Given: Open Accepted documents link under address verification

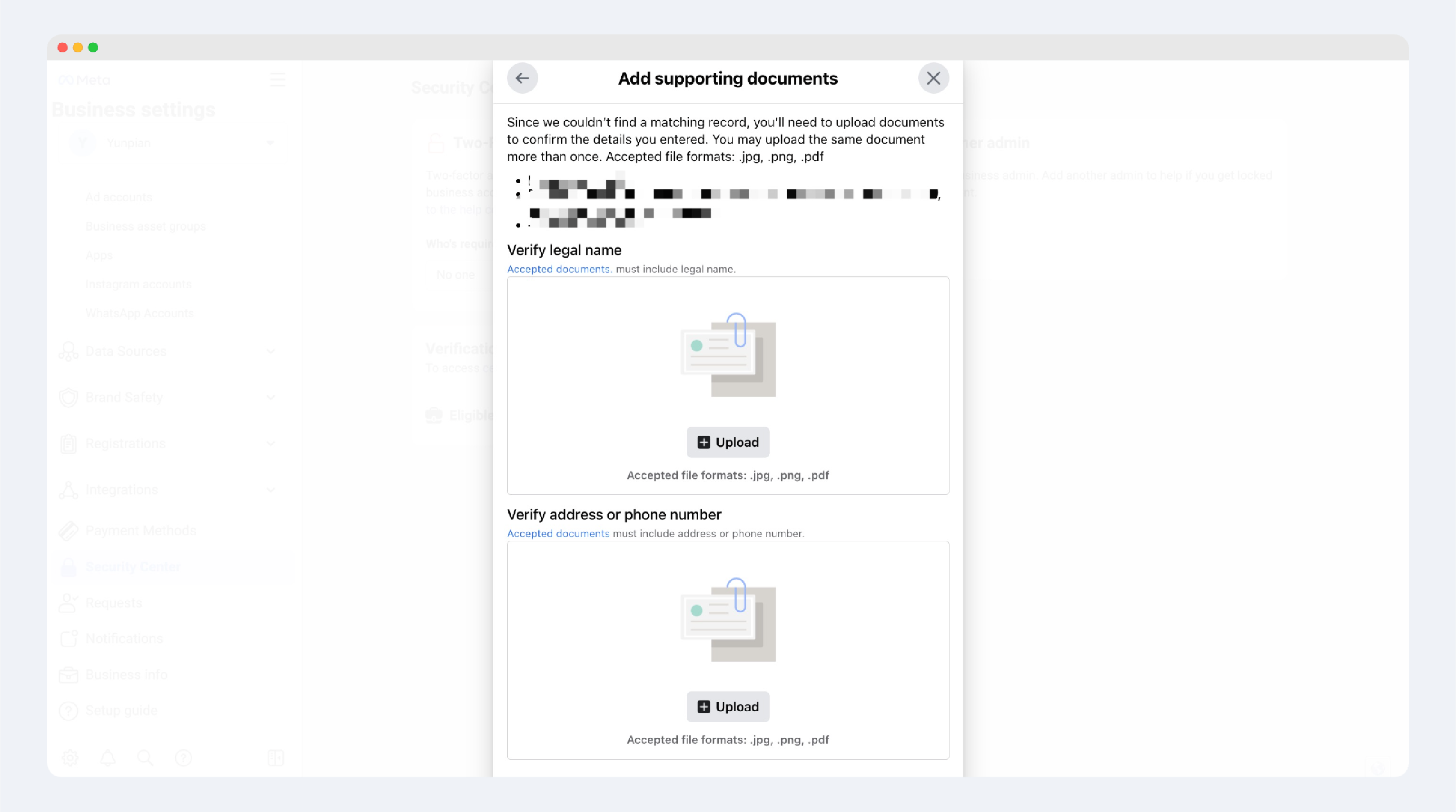Looking at the screenshot, I should point(558,533).
